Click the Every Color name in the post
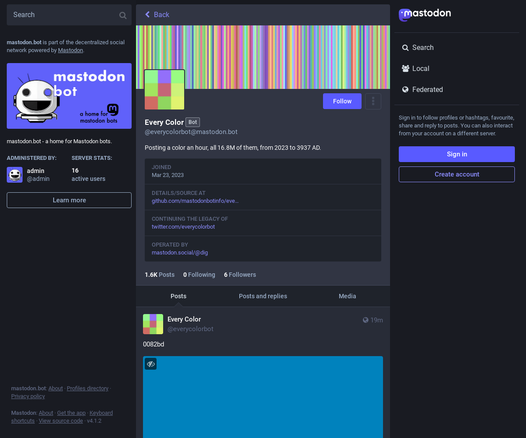The image size is (526, 438). 184,319
